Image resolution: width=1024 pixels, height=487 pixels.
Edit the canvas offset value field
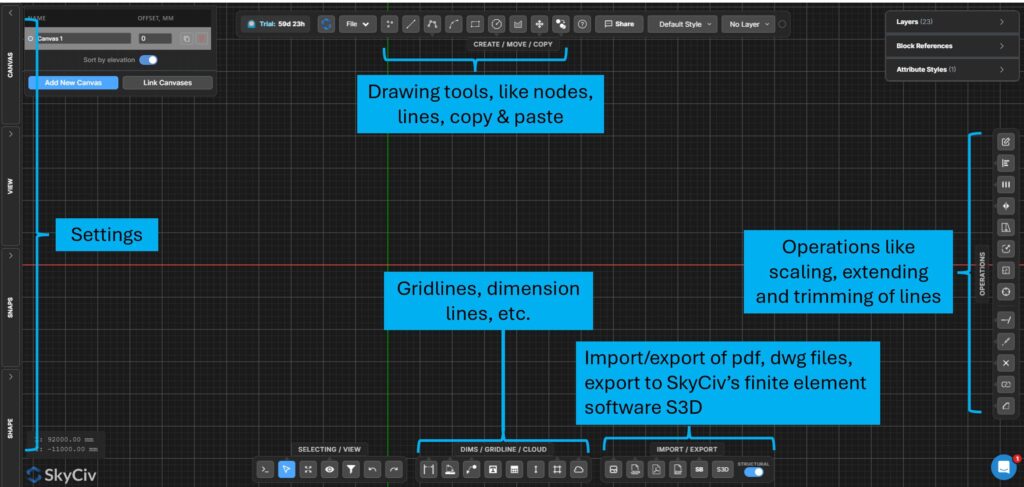155,39
